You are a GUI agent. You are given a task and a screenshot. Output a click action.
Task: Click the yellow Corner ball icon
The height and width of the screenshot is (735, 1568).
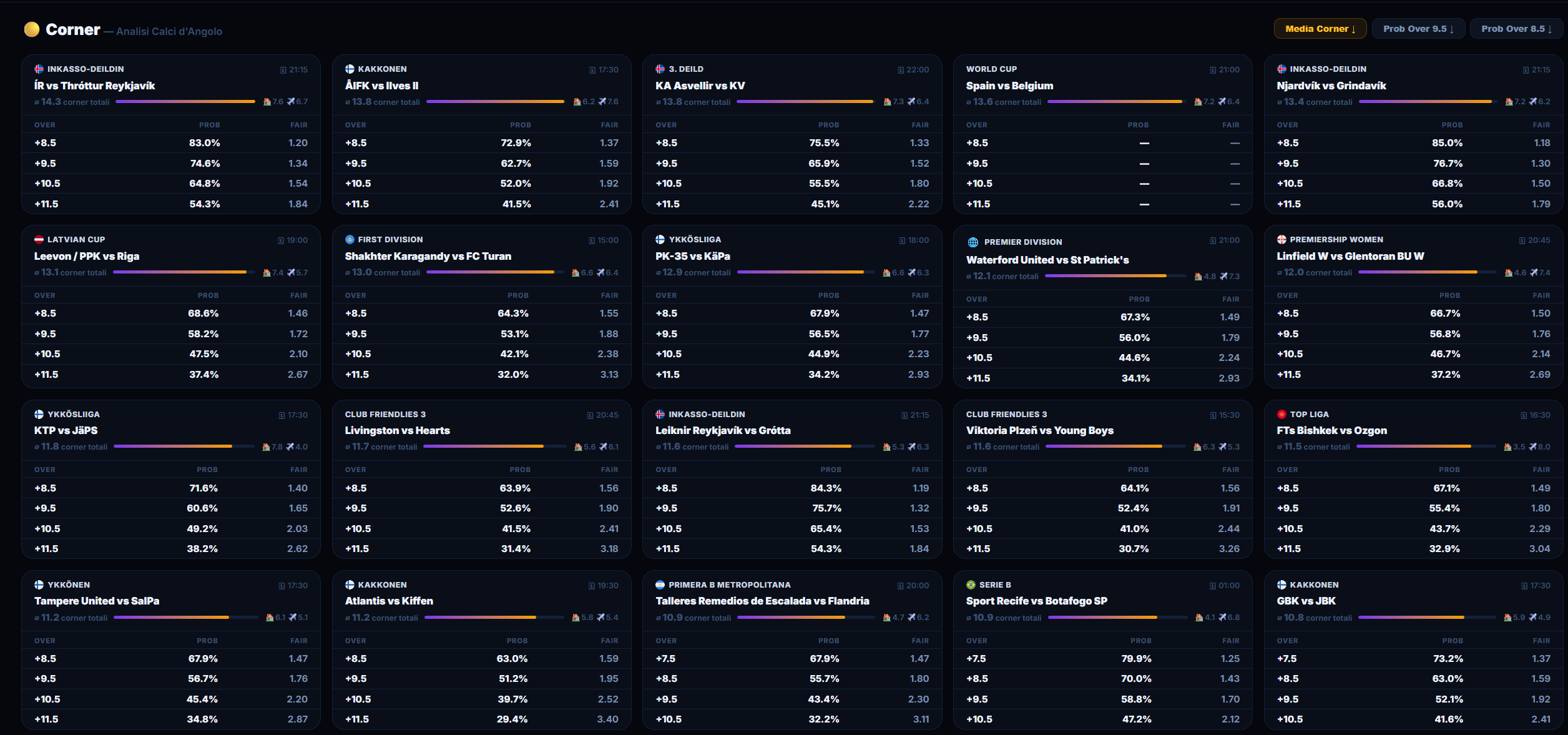point(31,29)
